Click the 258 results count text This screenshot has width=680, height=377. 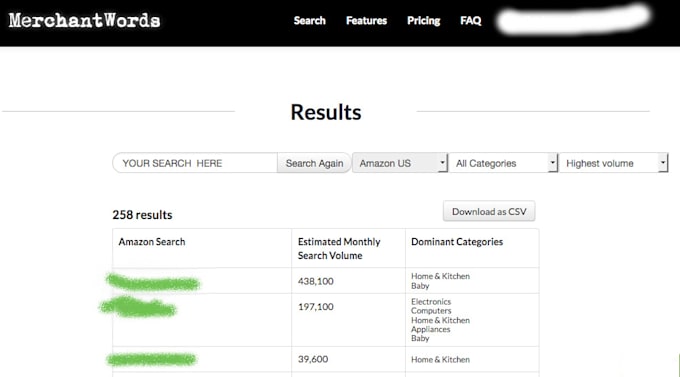click(x=142, y=215)
